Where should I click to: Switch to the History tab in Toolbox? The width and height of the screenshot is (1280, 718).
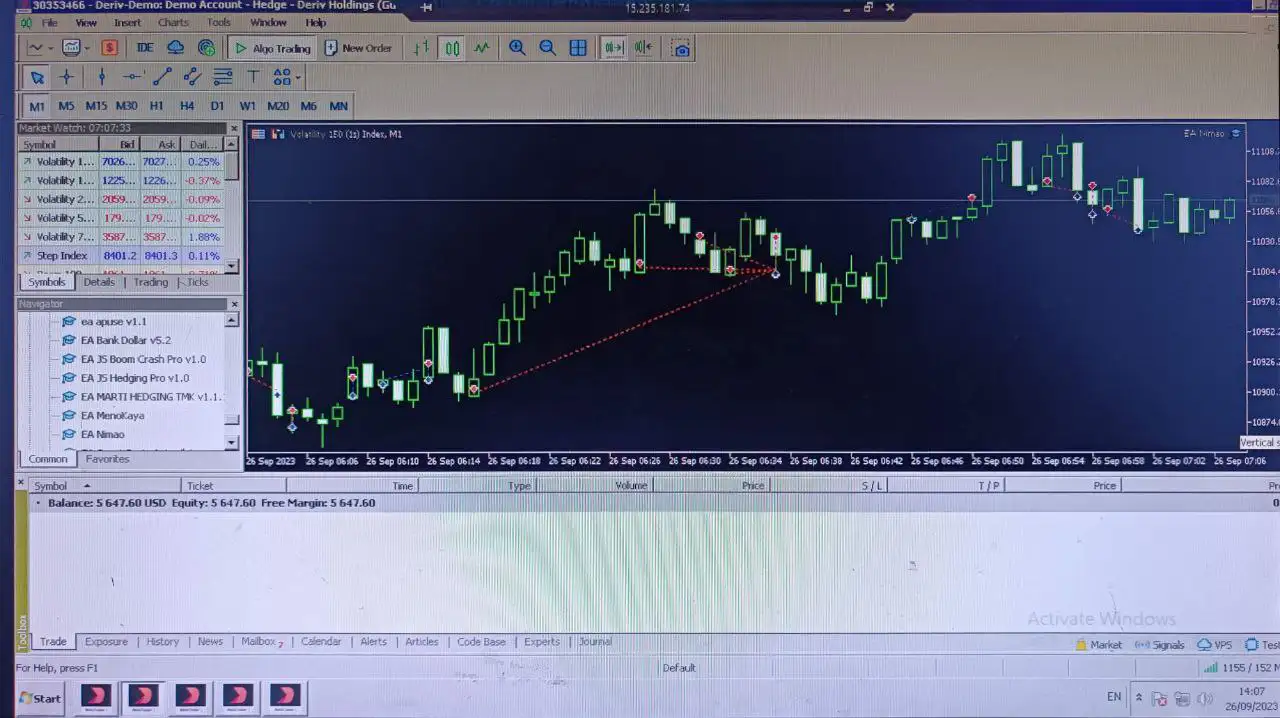click(162, 642)
